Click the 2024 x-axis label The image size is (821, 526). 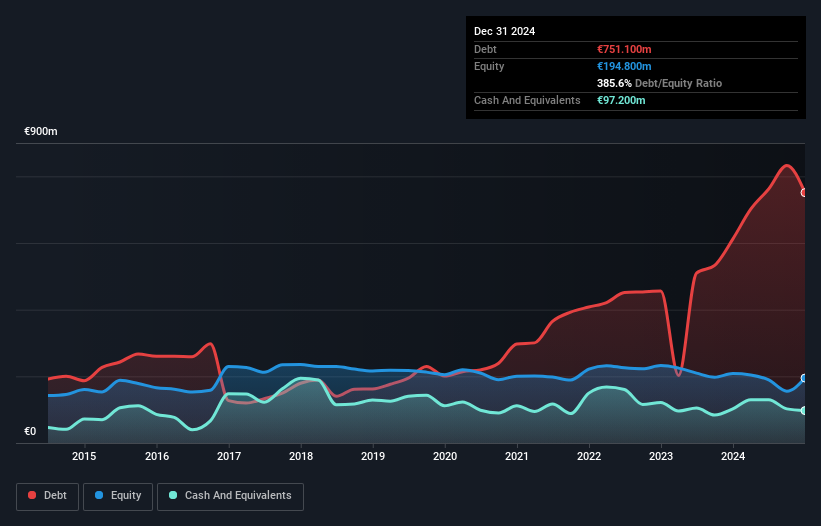pos(733,456)
